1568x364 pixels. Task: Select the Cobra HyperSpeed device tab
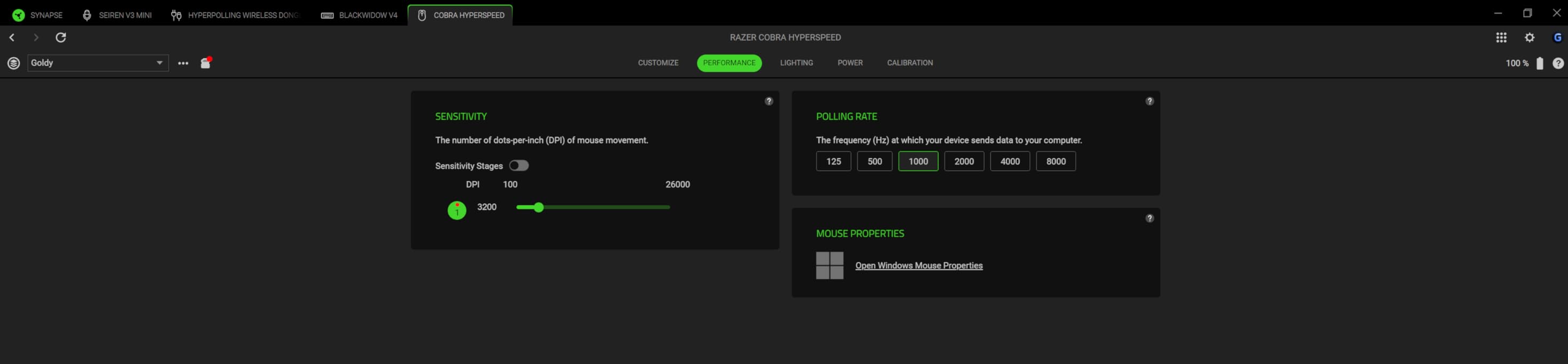click(460, 15)
